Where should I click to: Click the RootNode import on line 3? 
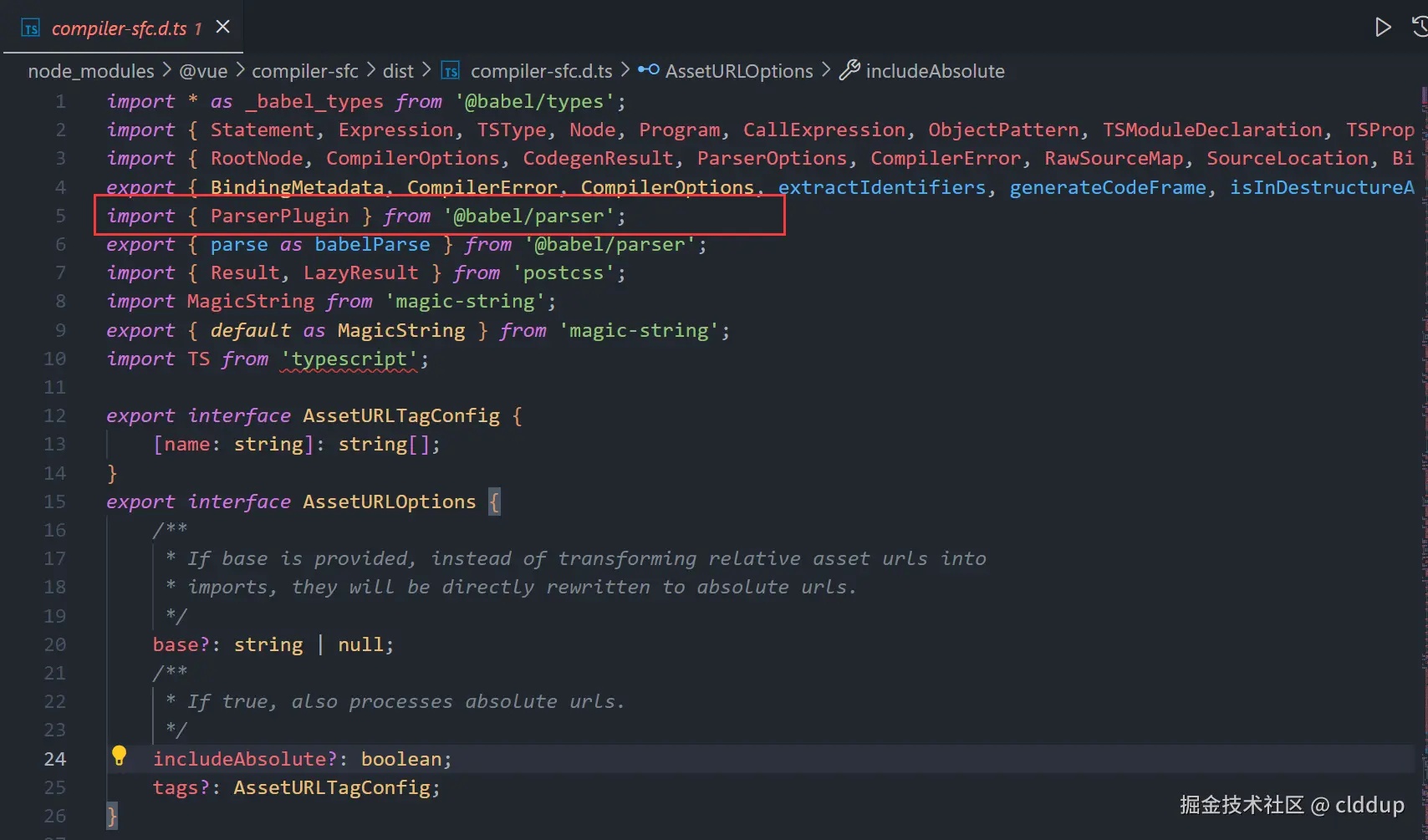[257, 158]
